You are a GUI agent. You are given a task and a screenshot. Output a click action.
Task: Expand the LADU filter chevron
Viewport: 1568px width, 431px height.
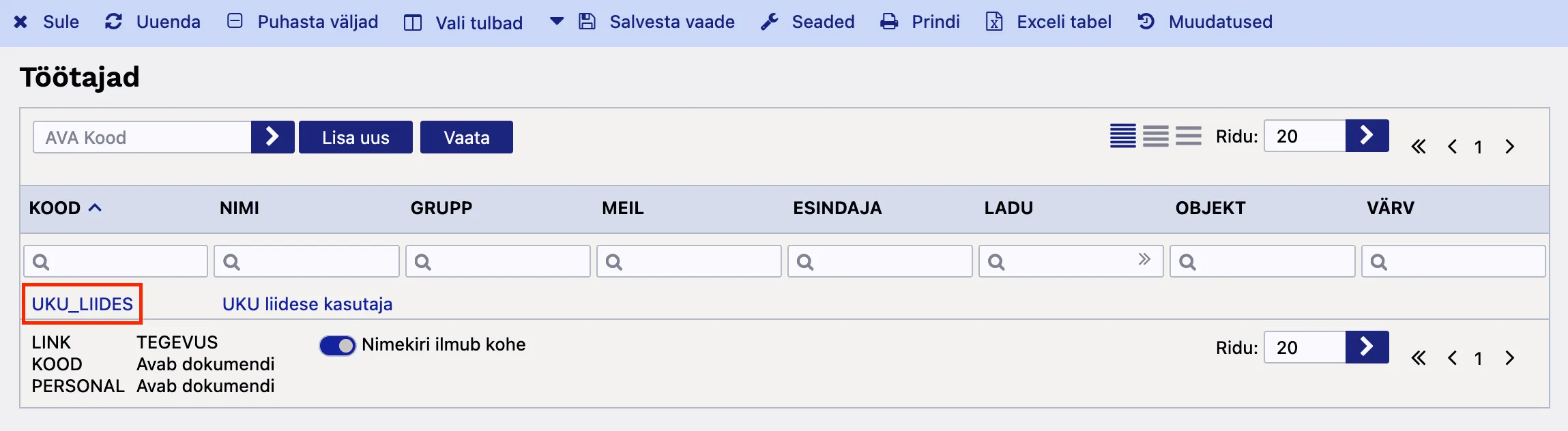point(1144,259)
